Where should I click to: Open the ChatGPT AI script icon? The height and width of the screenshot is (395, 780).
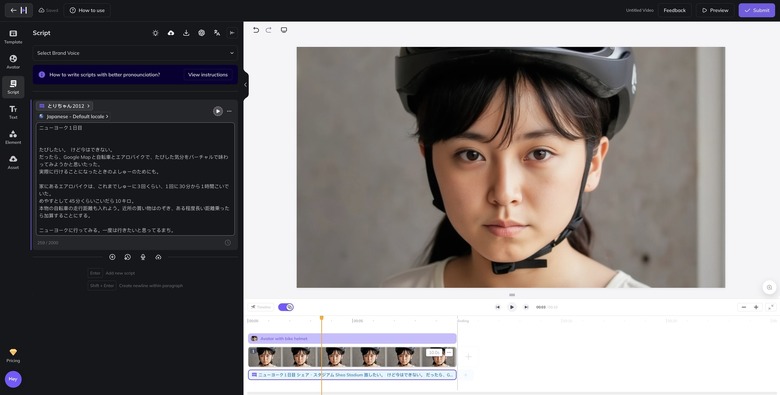[x=201, y=33]
